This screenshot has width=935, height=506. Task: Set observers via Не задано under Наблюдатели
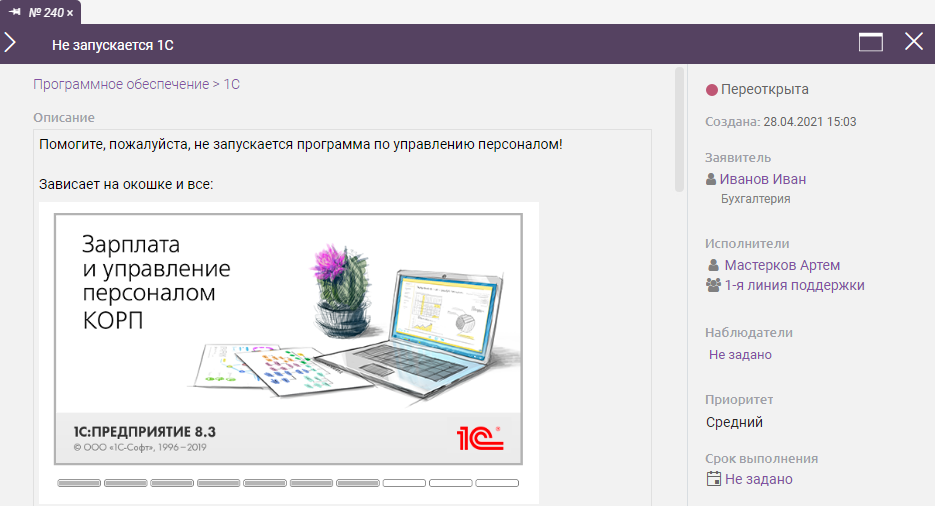740,355
